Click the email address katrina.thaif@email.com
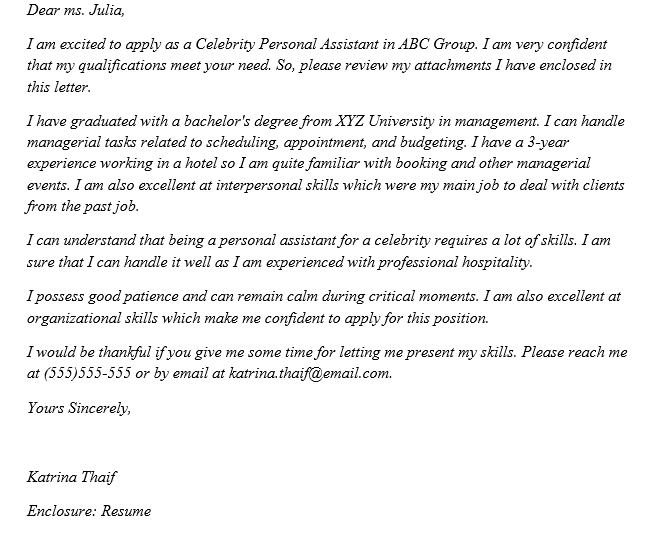 (x=311, y=374)
